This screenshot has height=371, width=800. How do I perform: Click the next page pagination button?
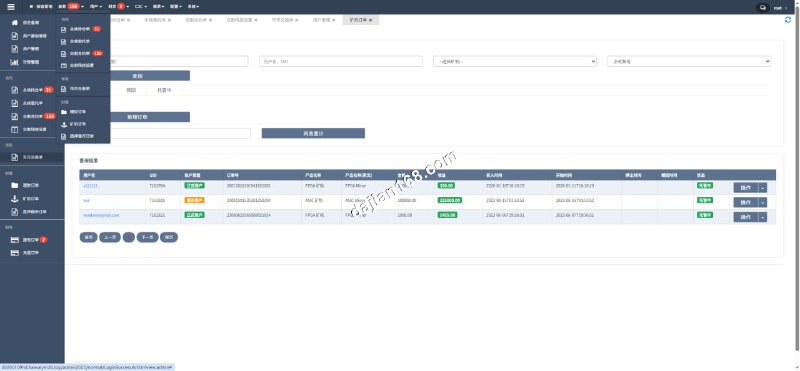[x=147, y=237]
